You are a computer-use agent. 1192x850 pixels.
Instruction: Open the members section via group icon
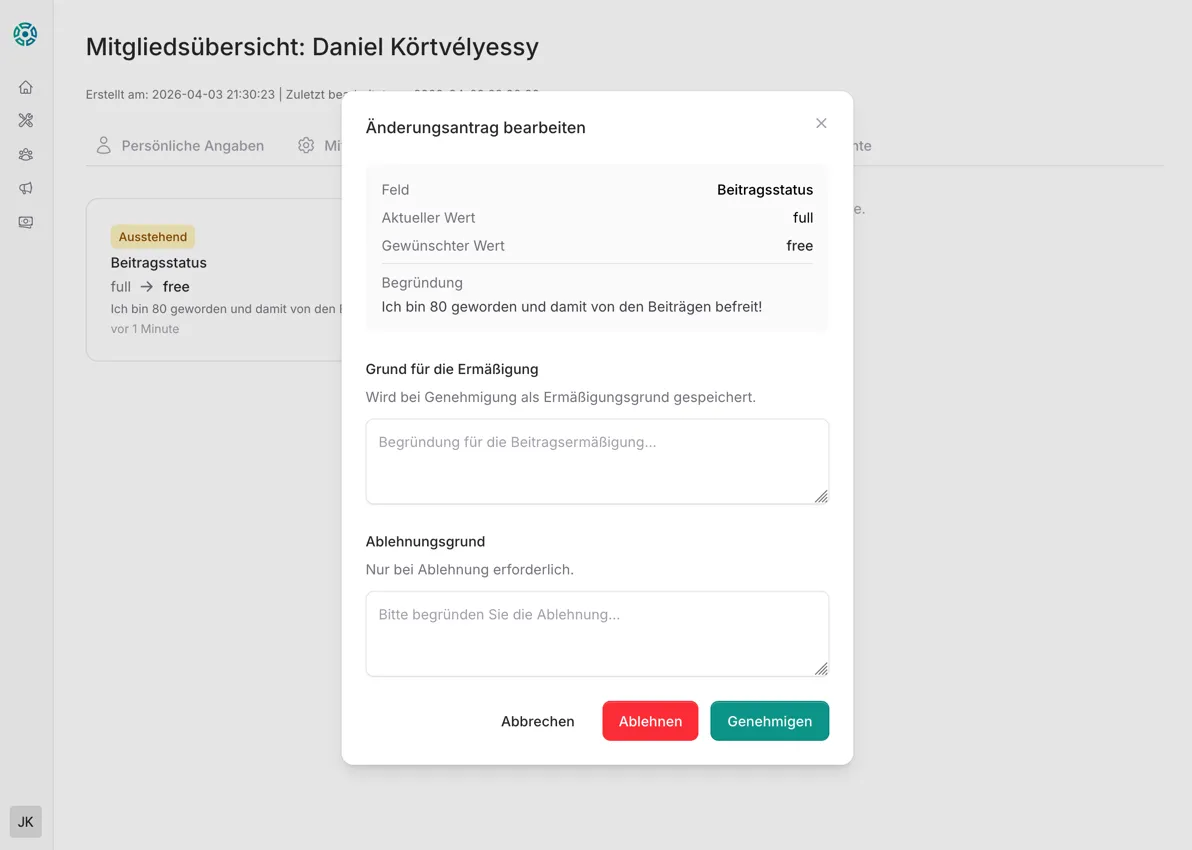[x=25, y=154]
